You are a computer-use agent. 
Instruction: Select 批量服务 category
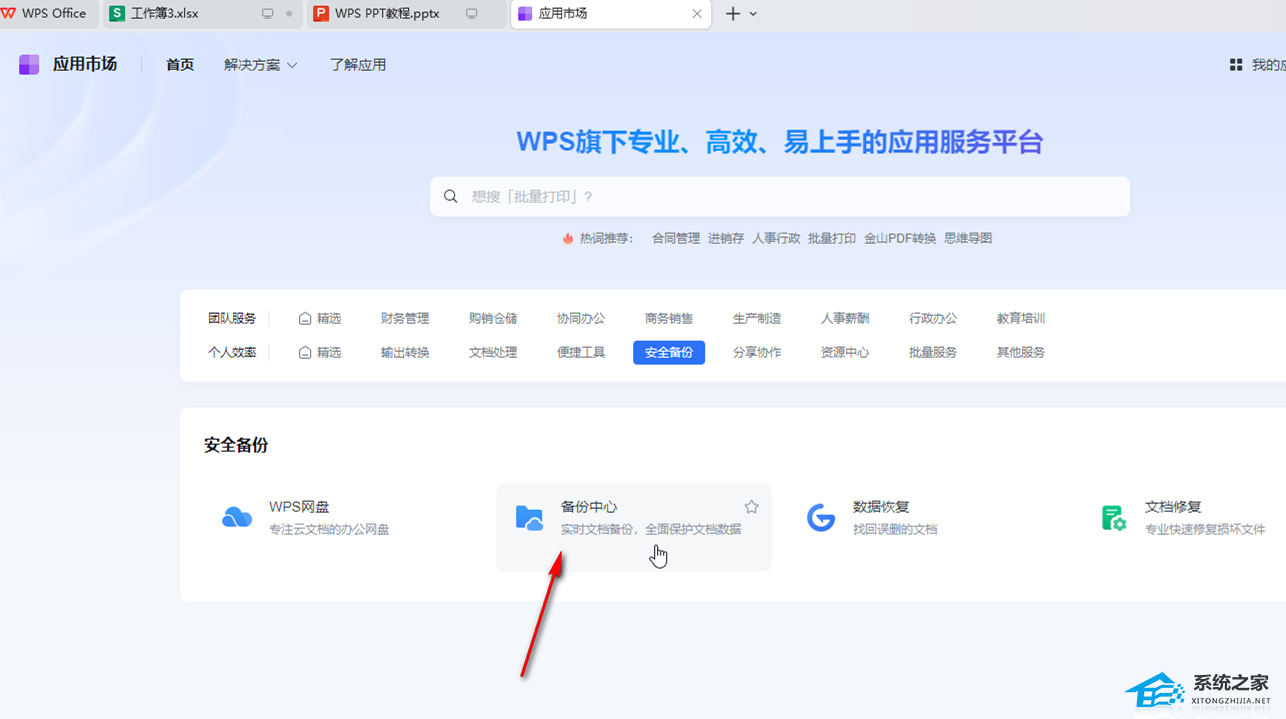click(x=933, y=353)
